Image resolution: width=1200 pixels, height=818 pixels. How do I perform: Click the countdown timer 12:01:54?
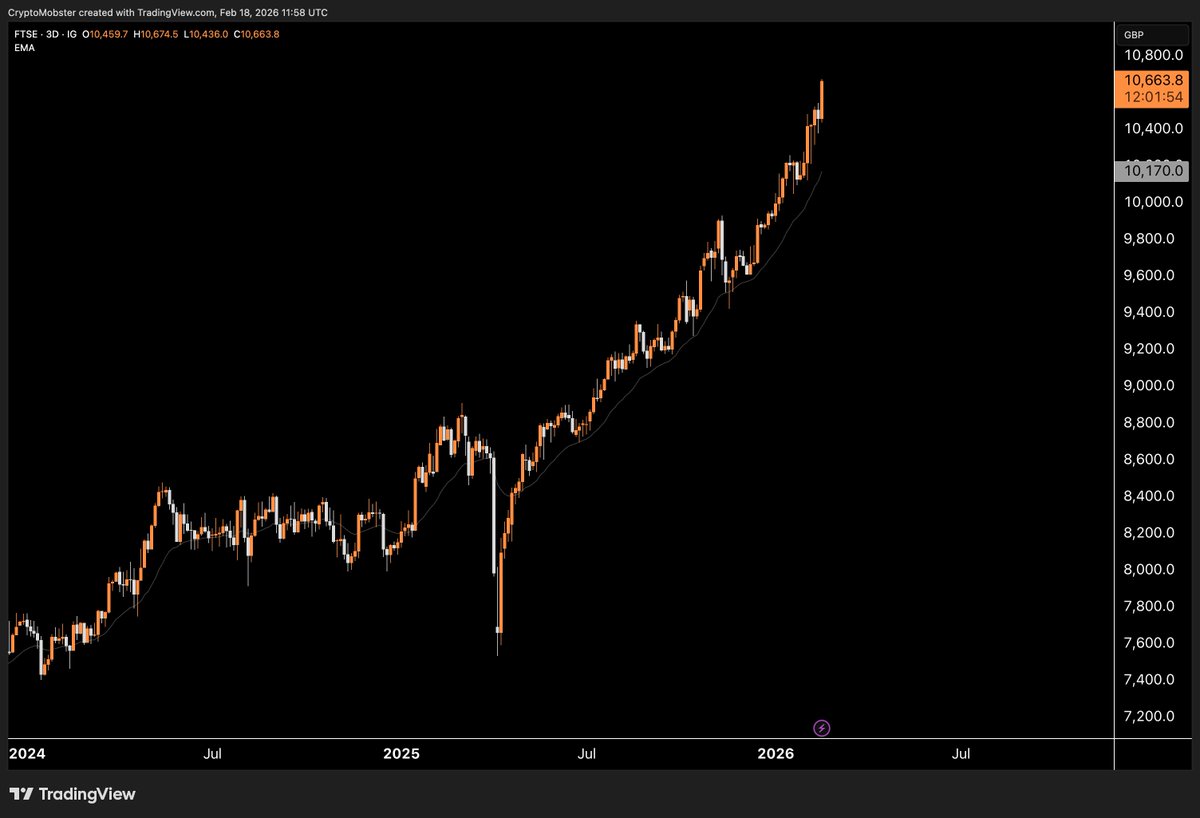tap(1155, 97)
